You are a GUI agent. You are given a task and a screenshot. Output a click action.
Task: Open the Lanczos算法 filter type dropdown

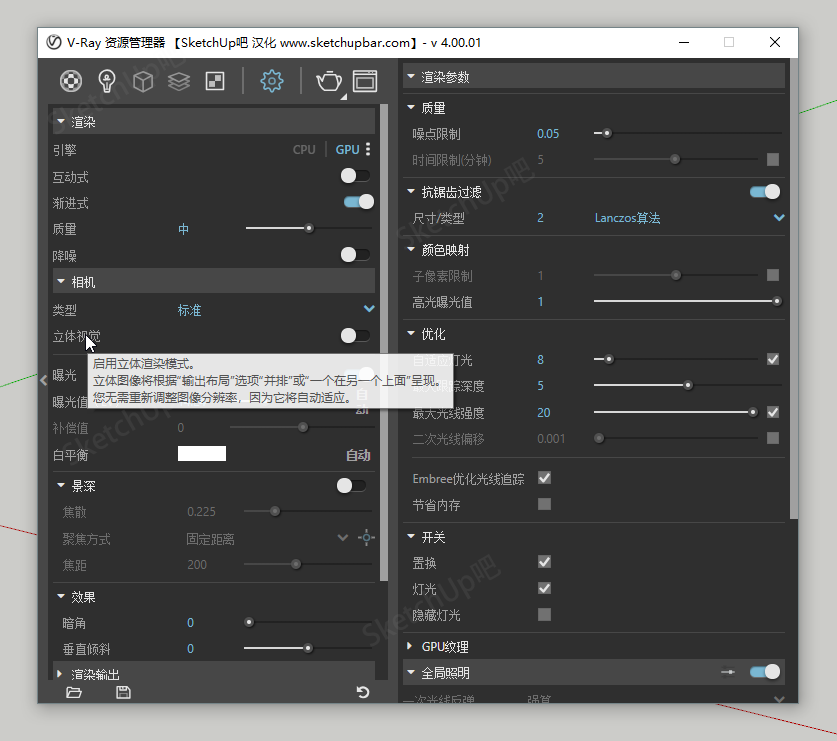[689, 218]
